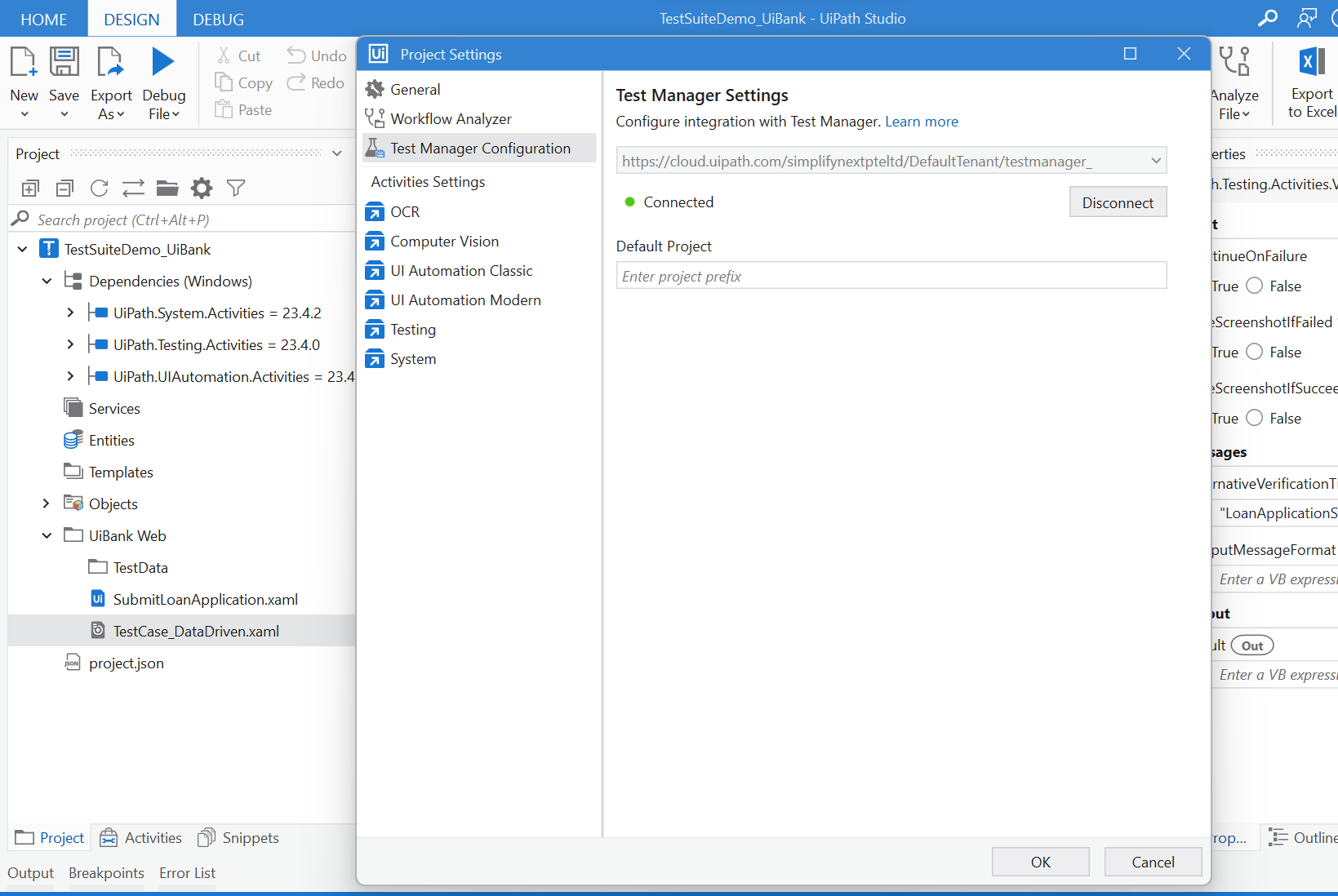The image size is (1338, 896).
Task: Click the sync arrows icon in Project panel
Action: pos(133,189)
